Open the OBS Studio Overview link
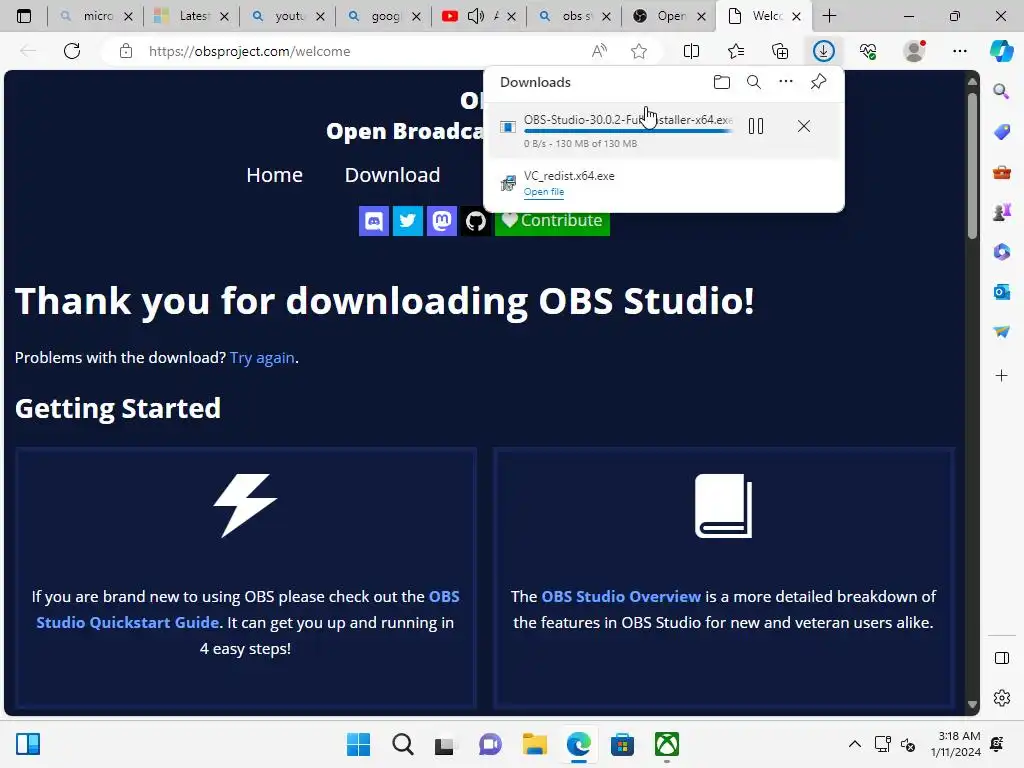 (x=621, y=596)
